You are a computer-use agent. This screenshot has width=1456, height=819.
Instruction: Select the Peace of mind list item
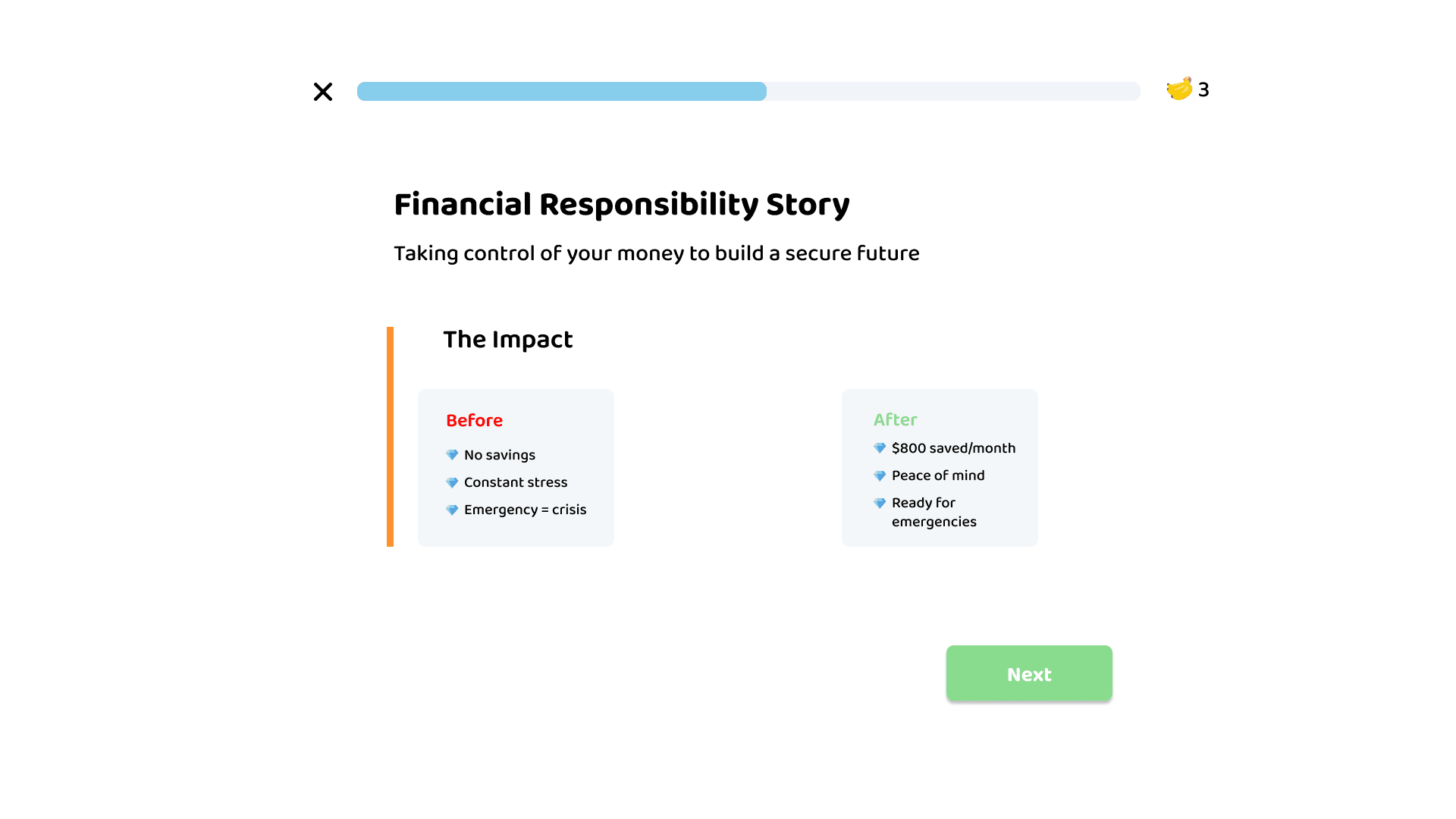click(938, 475)
